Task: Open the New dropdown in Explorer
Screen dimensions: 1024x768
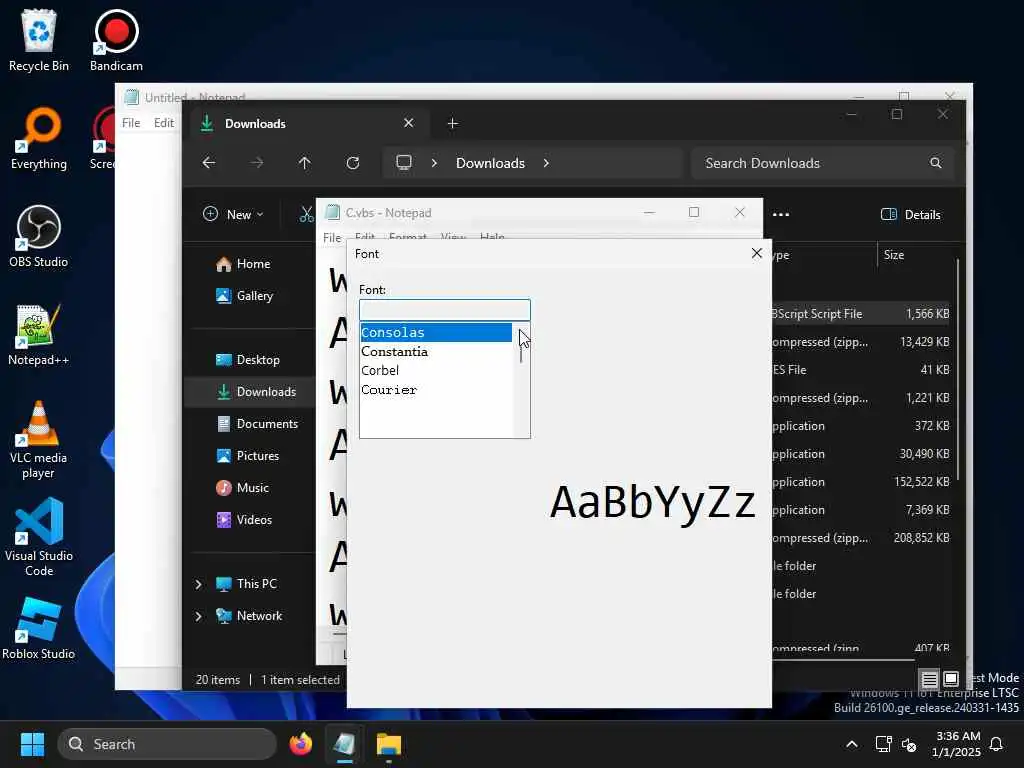Action: coord(233,214)
